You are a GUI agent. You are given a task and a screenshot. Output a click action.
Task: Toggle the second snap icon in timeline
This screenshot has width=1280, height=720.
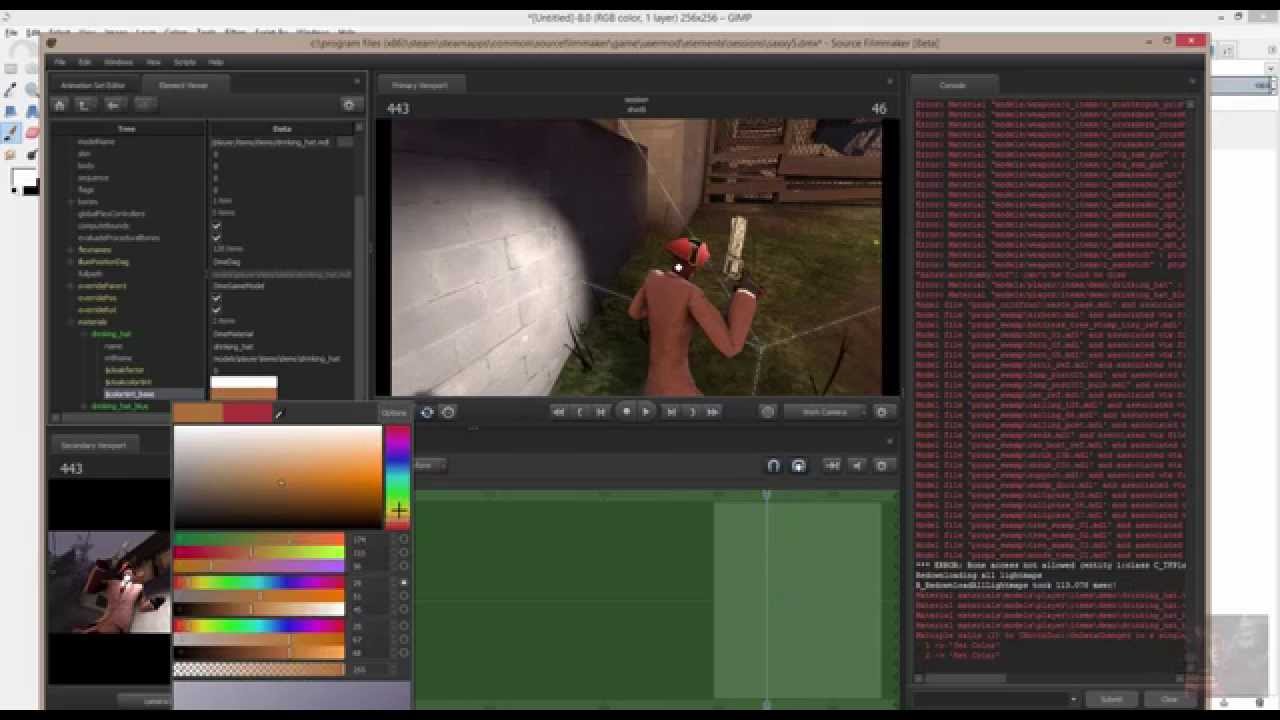tap(798, 466)
